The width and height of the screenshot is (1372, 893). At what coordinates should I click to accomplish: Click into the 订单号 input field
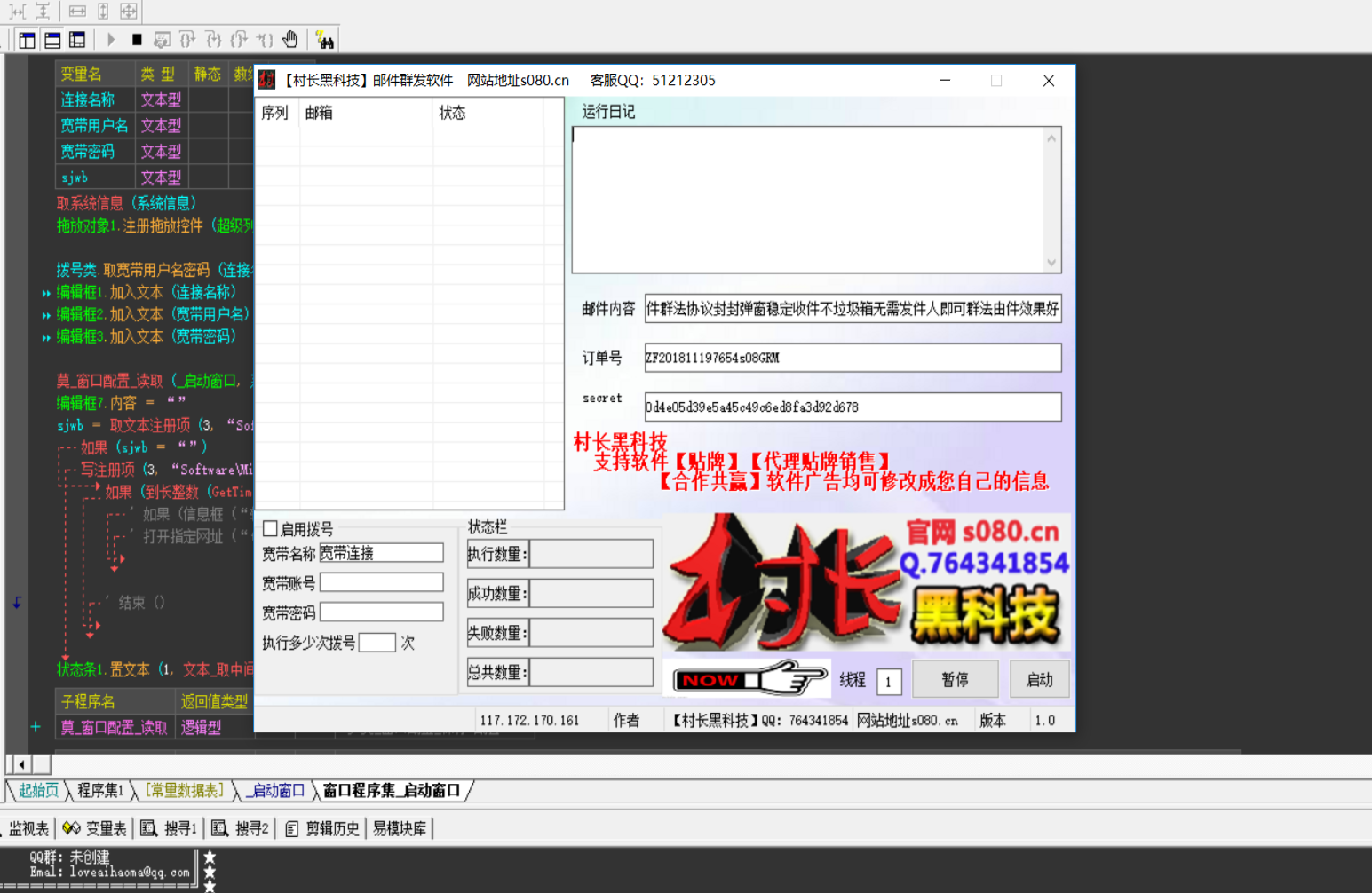click(853, 358)
